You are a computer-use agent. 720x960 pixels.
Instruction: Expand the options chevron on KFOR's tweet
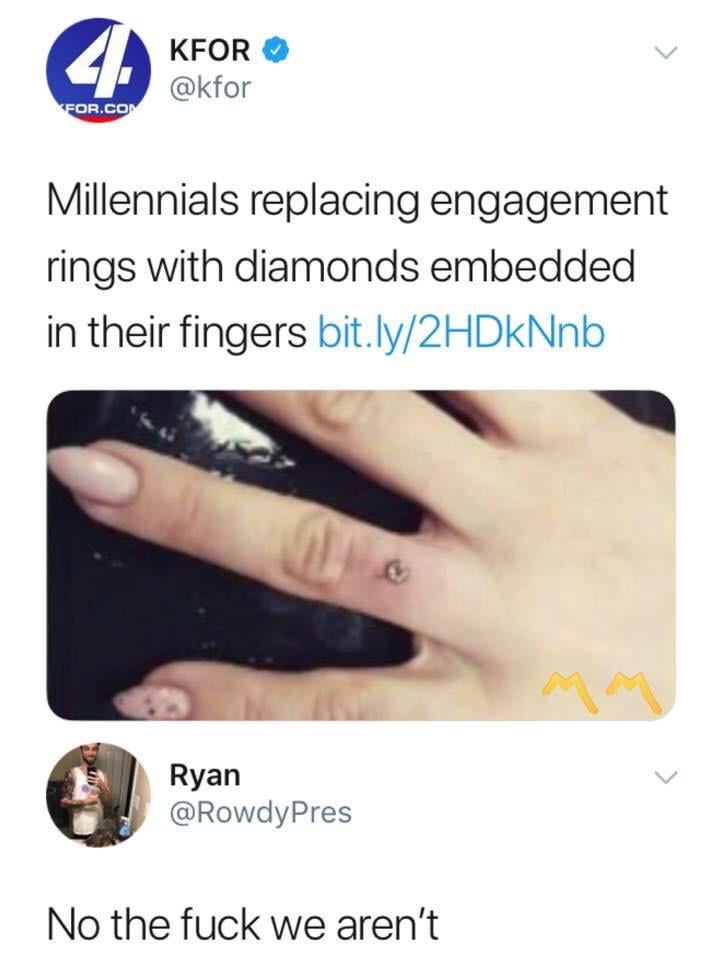(x=662, y=53)
